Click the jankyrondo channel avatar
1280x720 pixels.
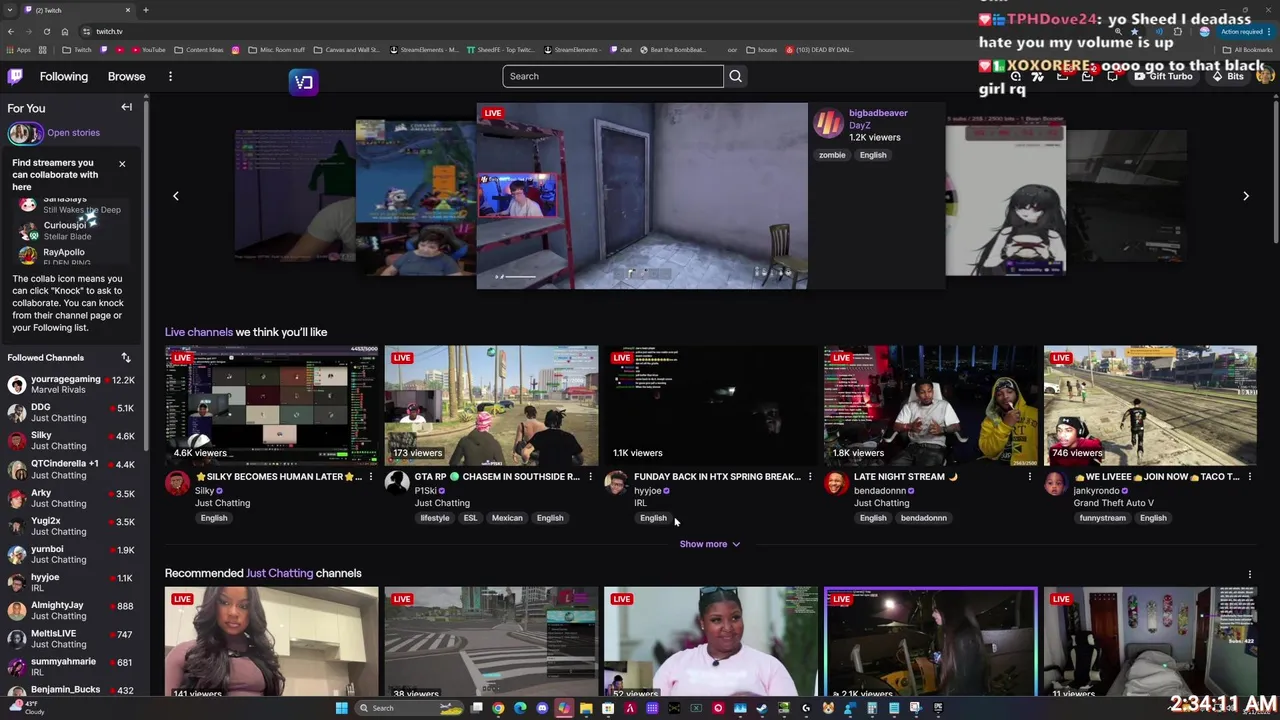coord(1055,484)
